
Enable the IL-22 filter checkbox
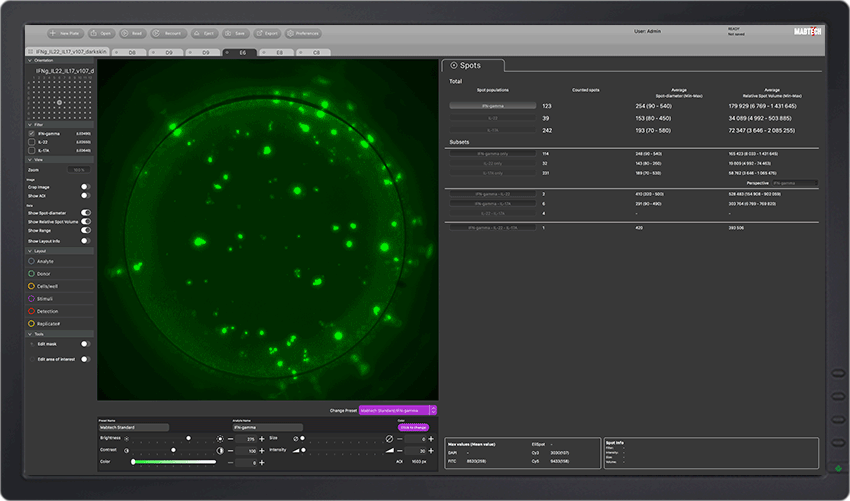31,142
